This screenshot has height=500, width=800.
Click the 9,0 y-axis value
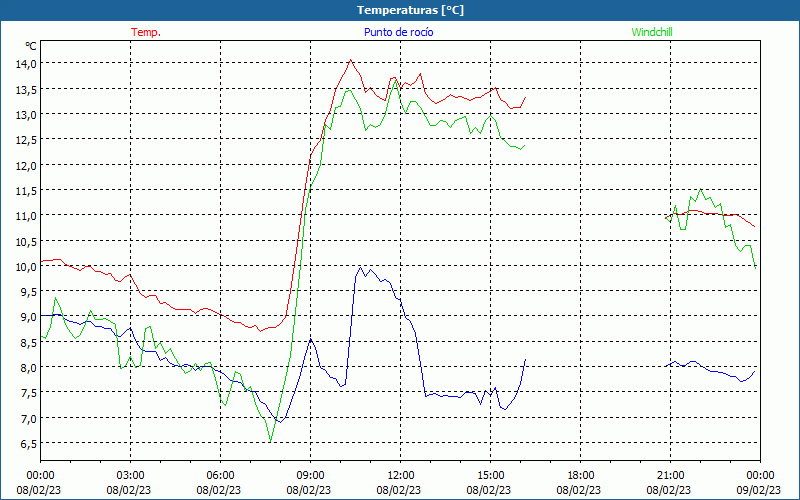tap(28, 317)
